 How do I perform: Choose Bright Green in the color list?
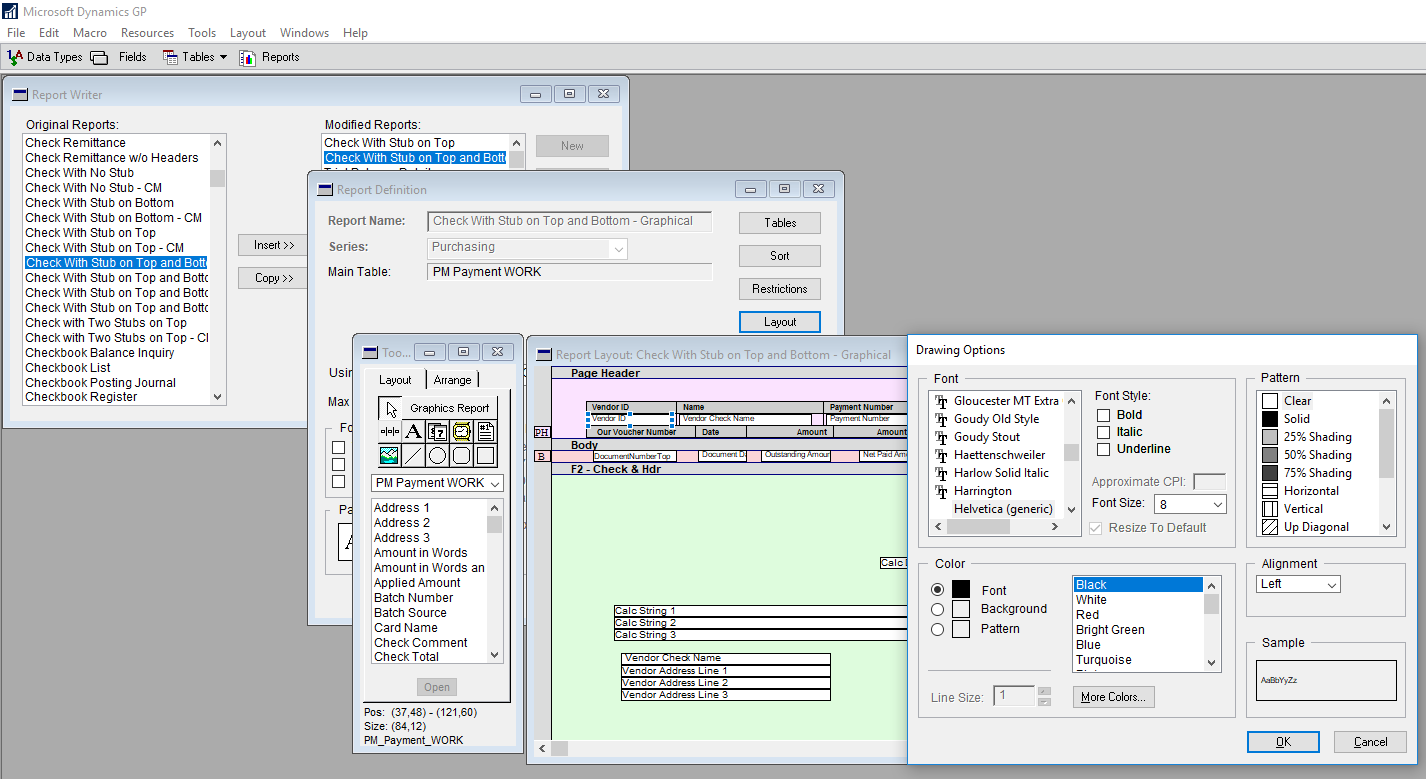[1137, 630]
